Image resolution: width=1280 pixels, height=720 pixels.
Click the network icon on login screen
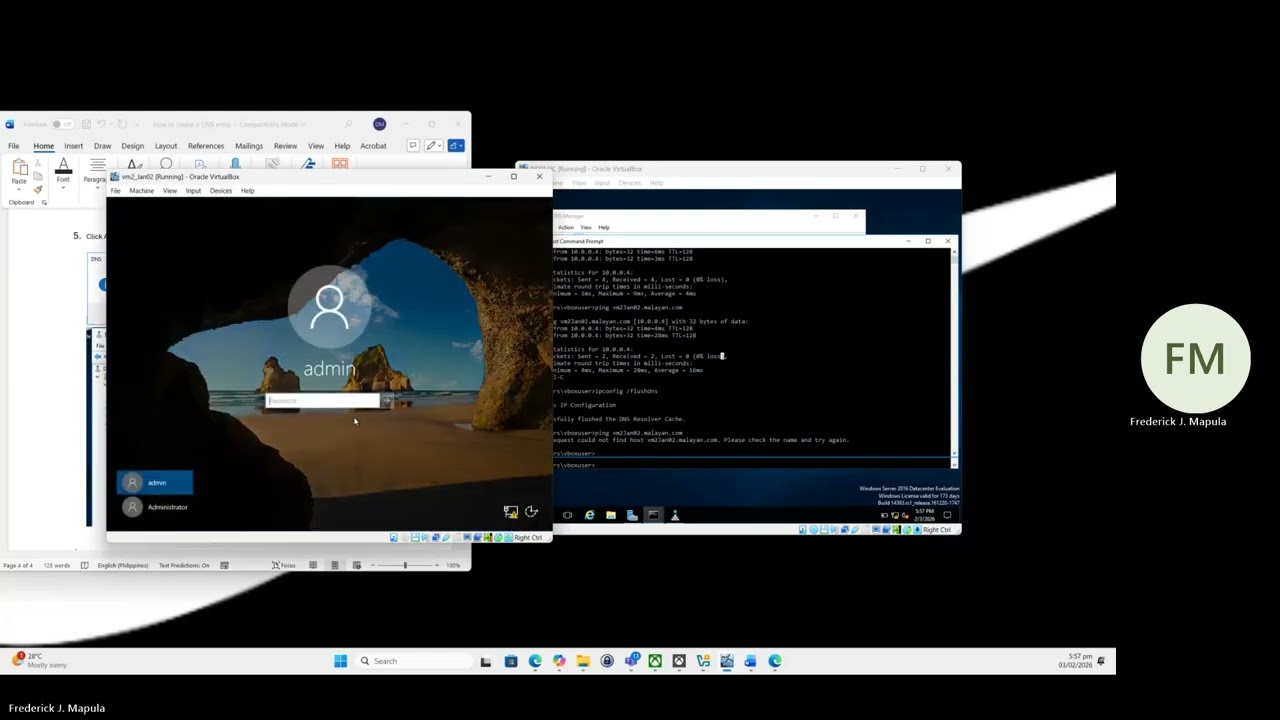point(511,512)
